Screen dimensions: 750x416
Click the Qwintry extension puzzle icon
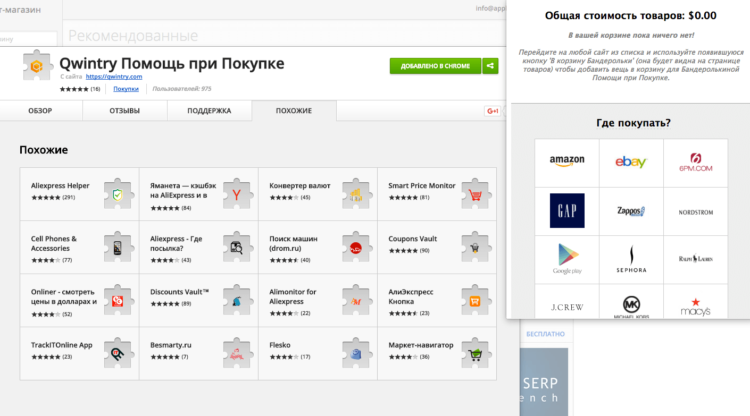pyautogui.click(x=36, y=66)
